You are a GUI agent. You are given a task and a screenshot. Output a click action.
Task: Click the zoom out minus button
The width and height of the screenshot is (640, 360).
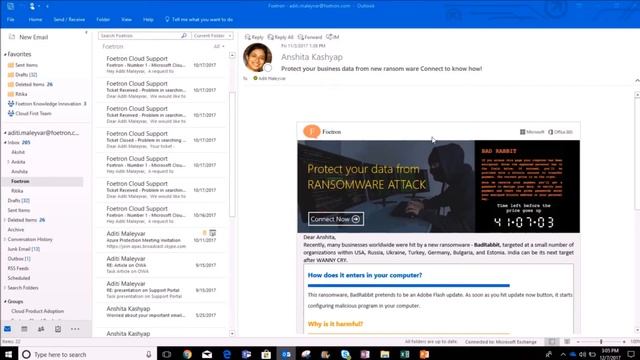coord(578,342)
